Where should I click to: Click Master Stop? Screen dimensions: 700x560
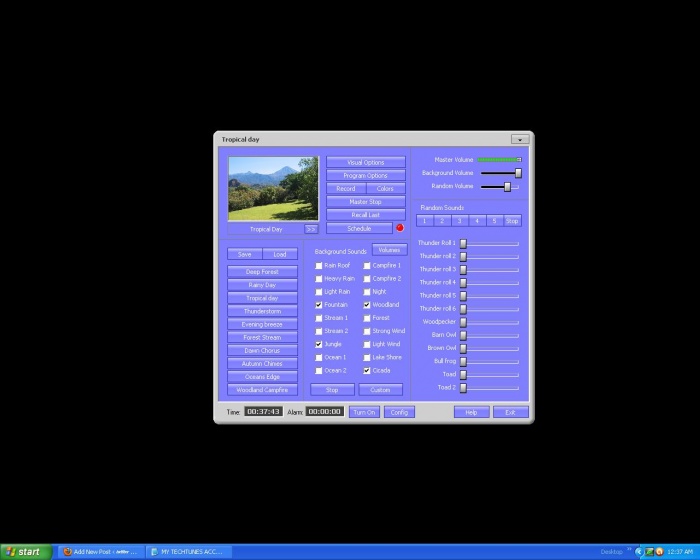point(366,202)
